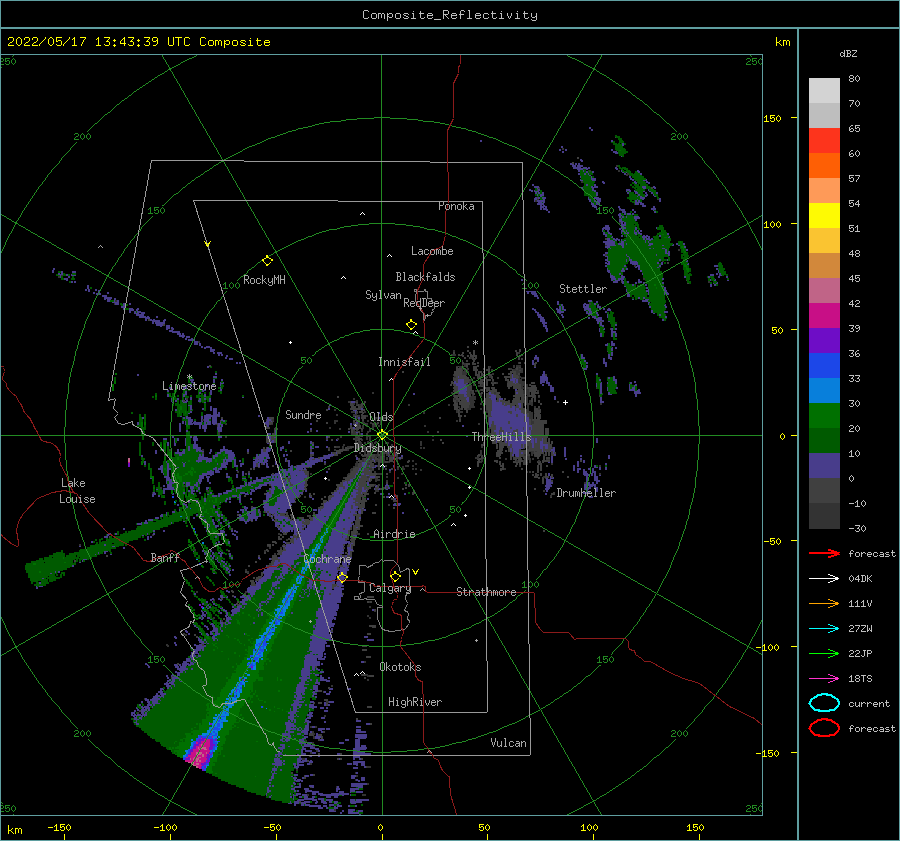The width and height of the screenshot is (900, 841).
Task: Select the light gray 70–80 dBZ swatch
Action: pos(824,91)
